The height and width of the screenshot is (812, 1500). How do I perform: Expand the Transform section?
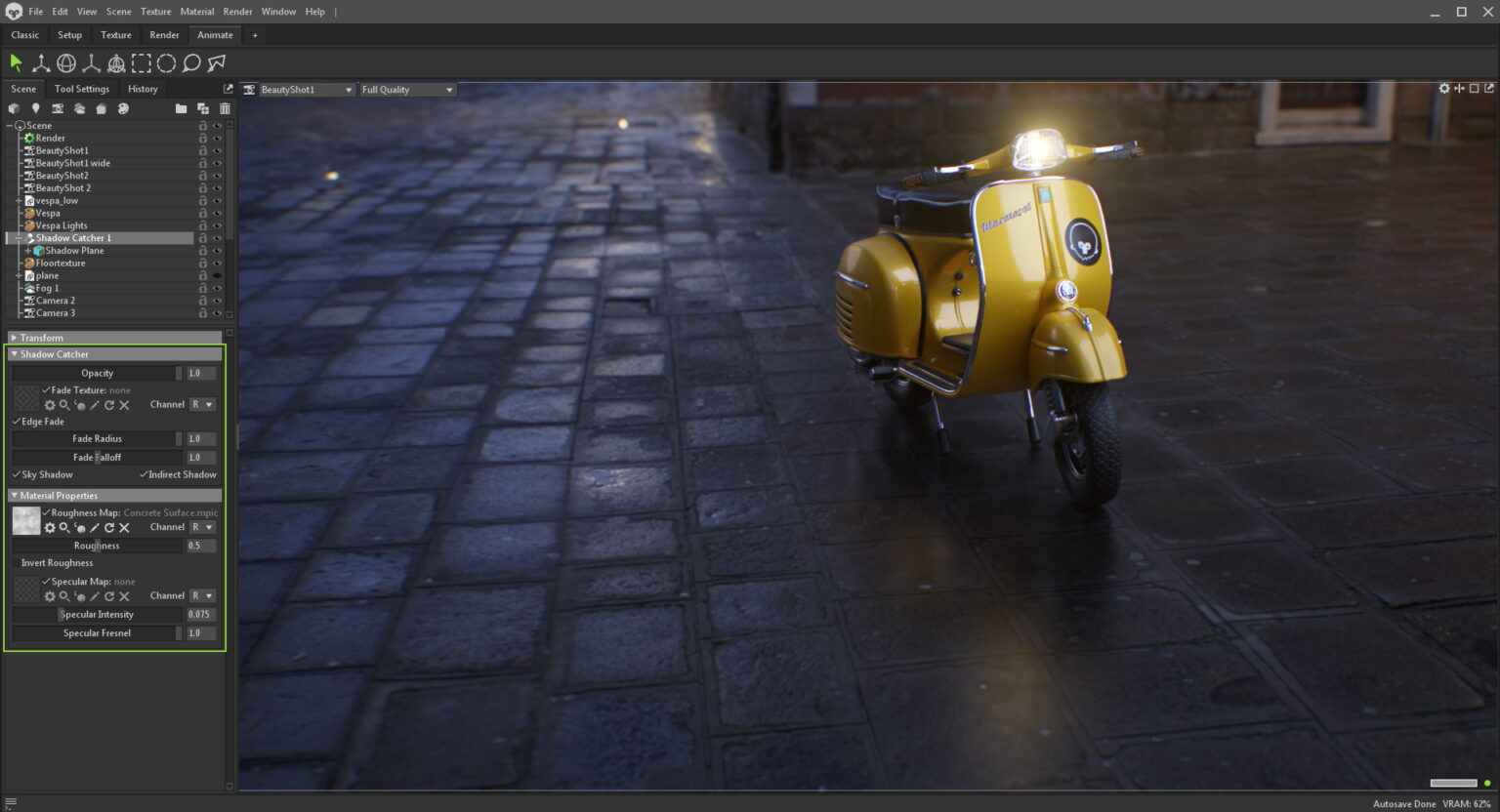[39, 337]
